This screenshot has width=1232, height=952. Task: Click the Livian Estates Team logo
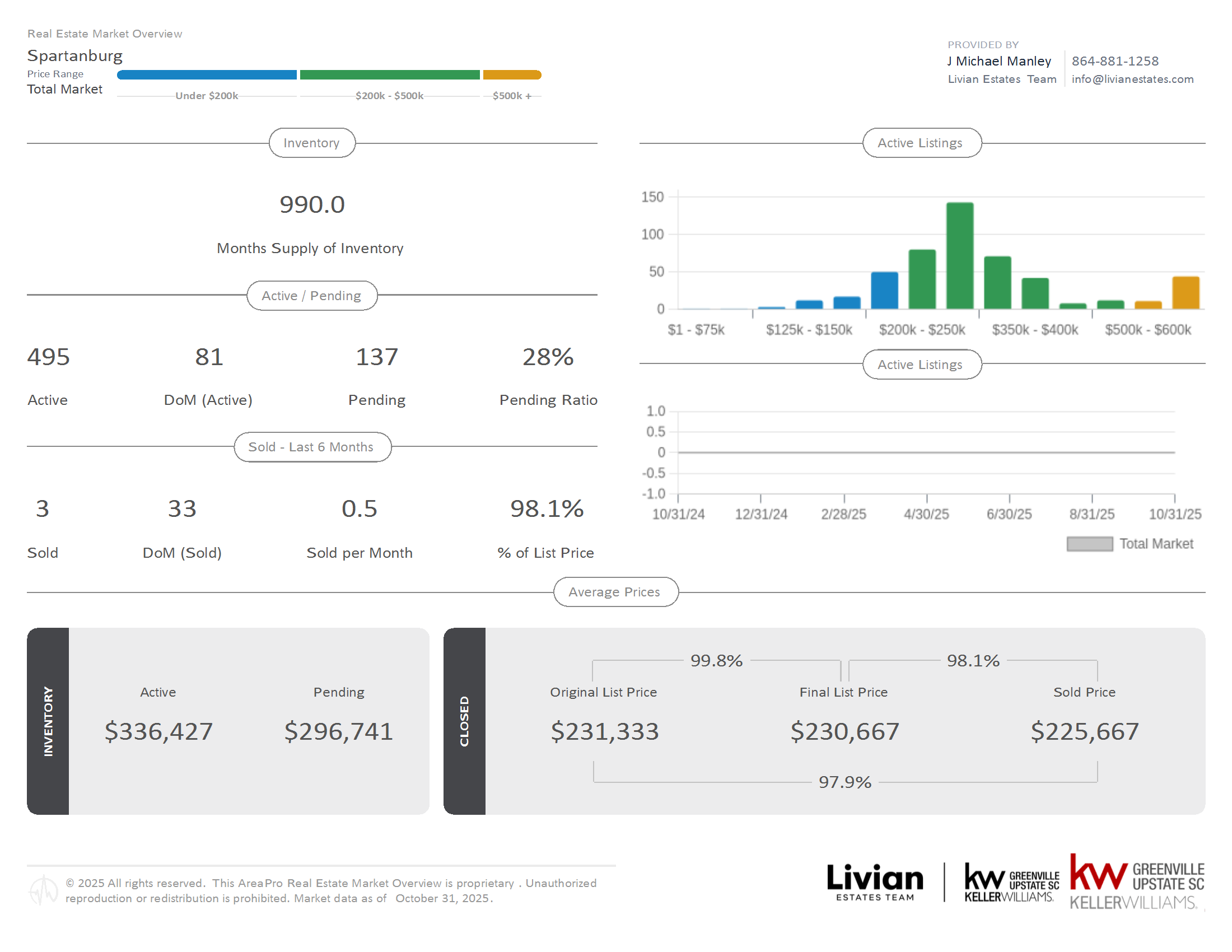pos(874,882)
